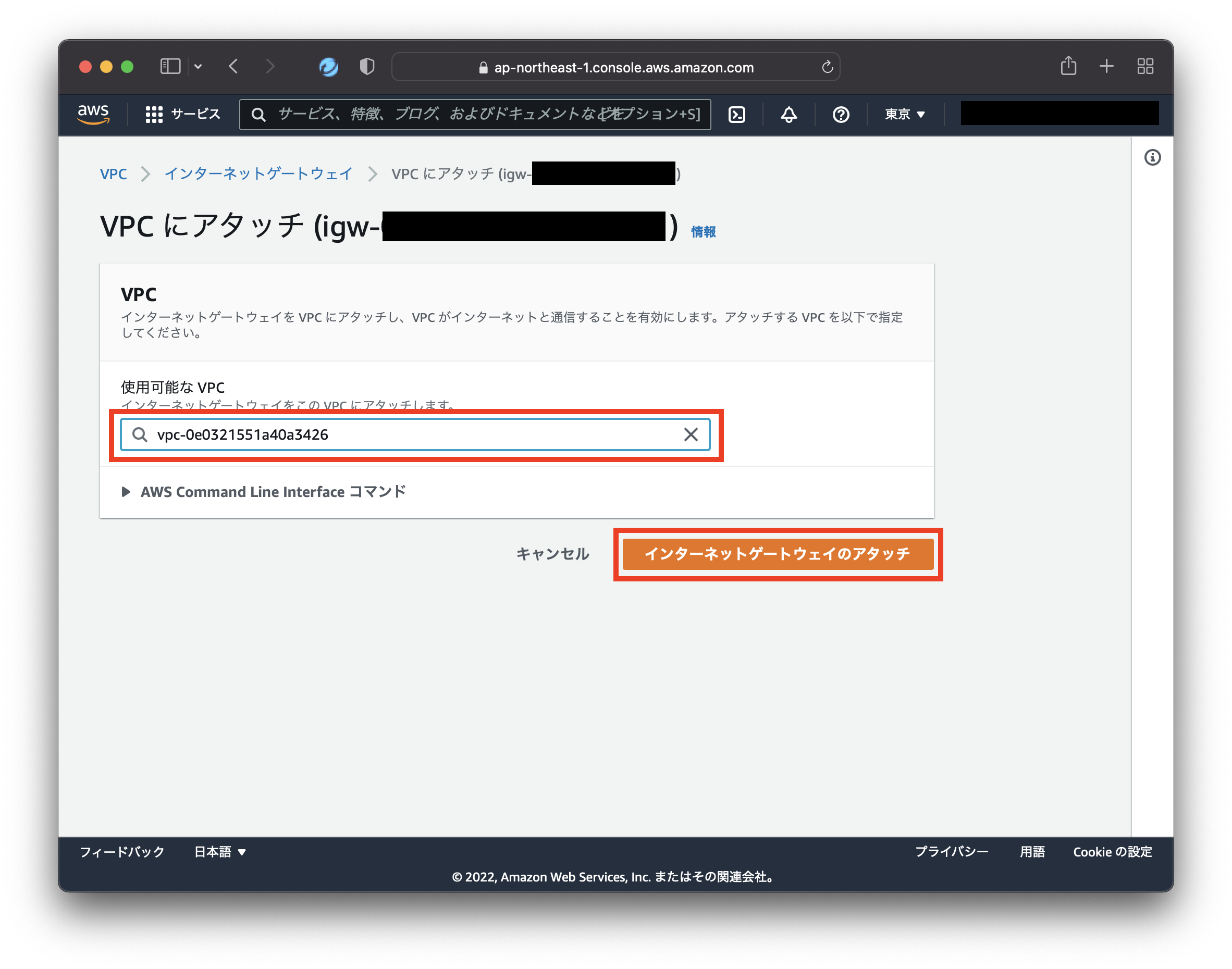Open the info side panel icon on the right

click(x=1153, y=158)
